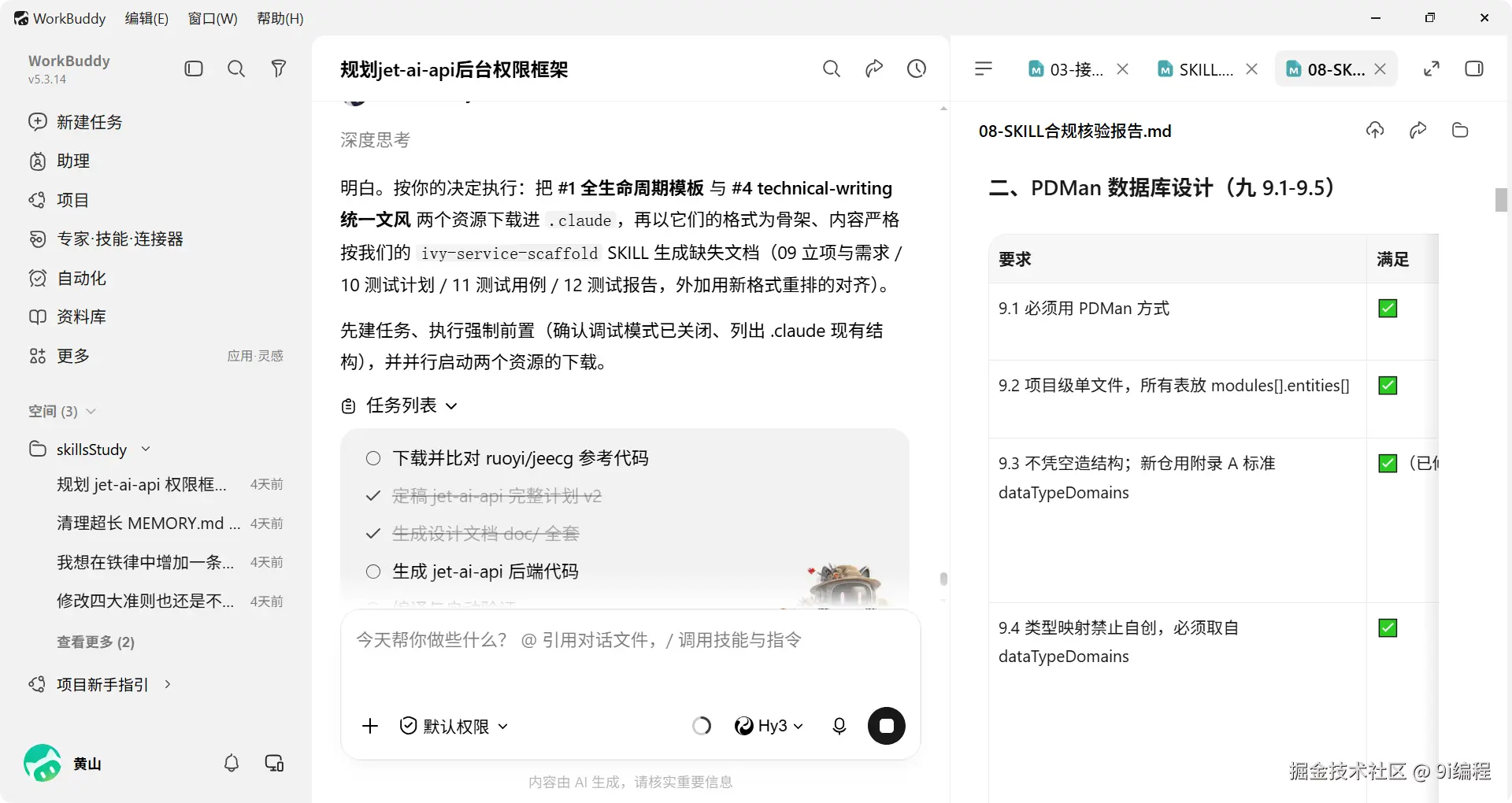Open conversation history clock icon

coord(917,68)
